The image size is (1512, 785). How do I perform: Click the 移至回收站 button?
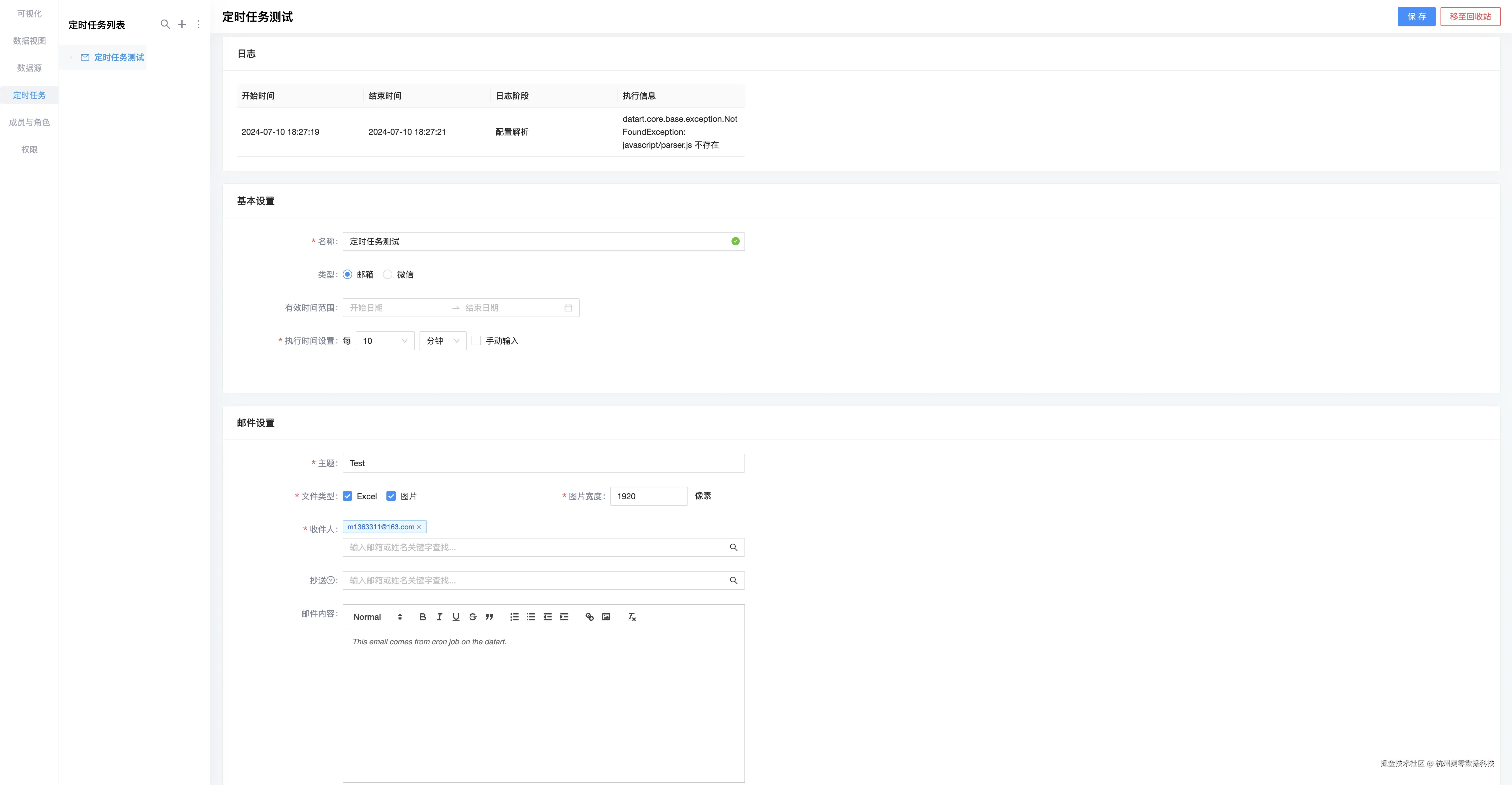(x=1470, y=17)
